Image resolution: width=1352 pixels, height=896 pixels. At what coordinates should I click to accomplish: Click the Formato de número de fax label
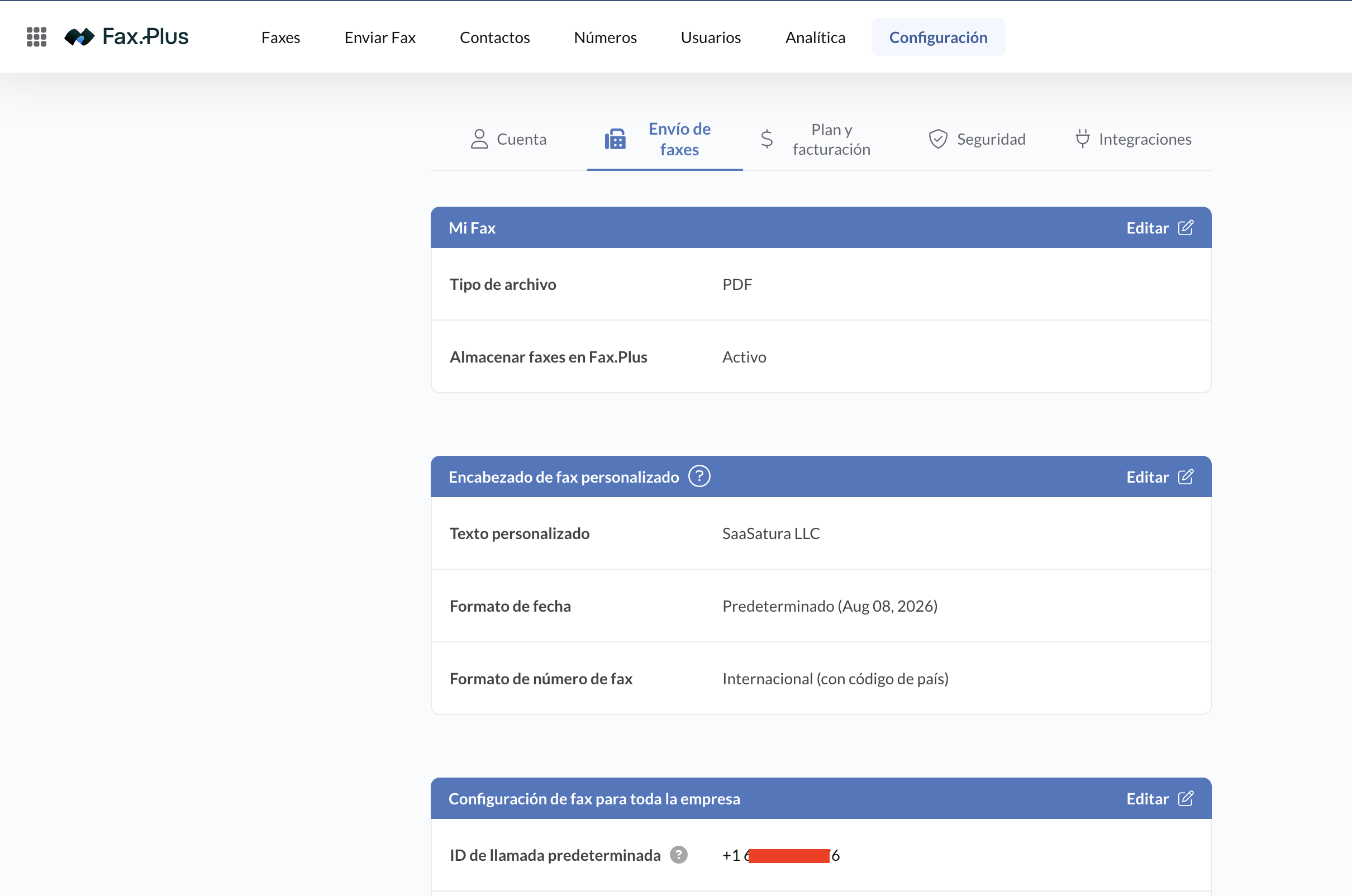coord(541,678)
